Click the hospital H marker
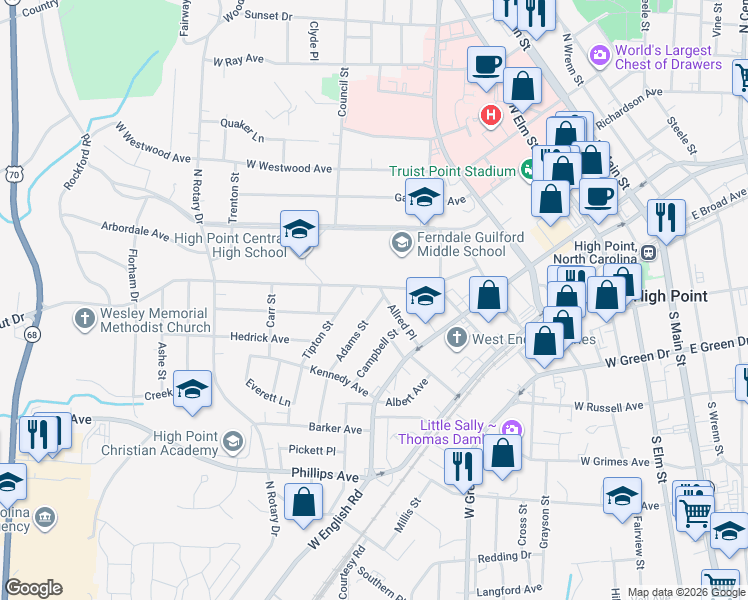Image resolution: width=748 pixels, height=600 pixels. click(490, 115)
